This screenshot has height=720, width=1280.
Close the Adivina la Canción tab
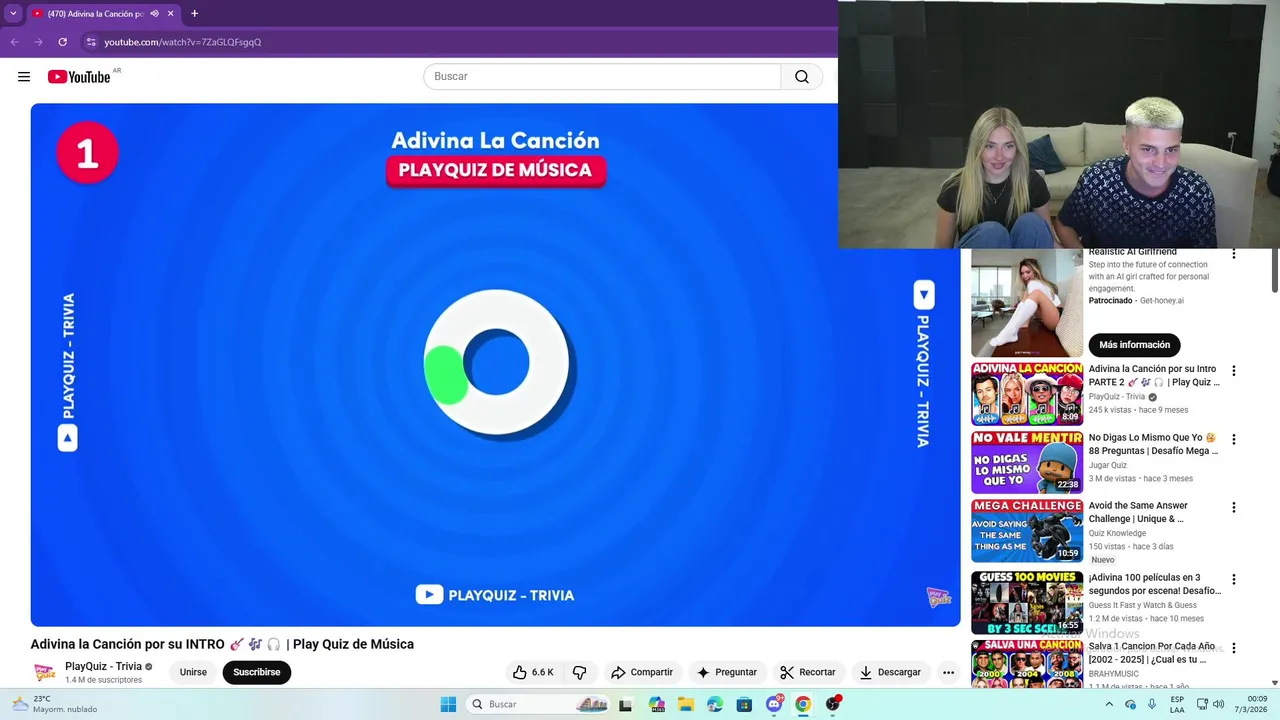pyautogui.click(x=170, y=14)
